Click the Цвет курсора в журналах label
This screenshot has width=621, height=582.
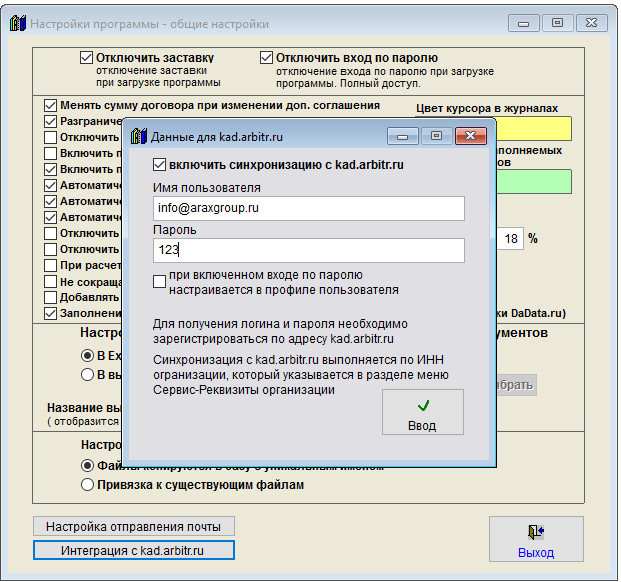[x=487, y=108]
